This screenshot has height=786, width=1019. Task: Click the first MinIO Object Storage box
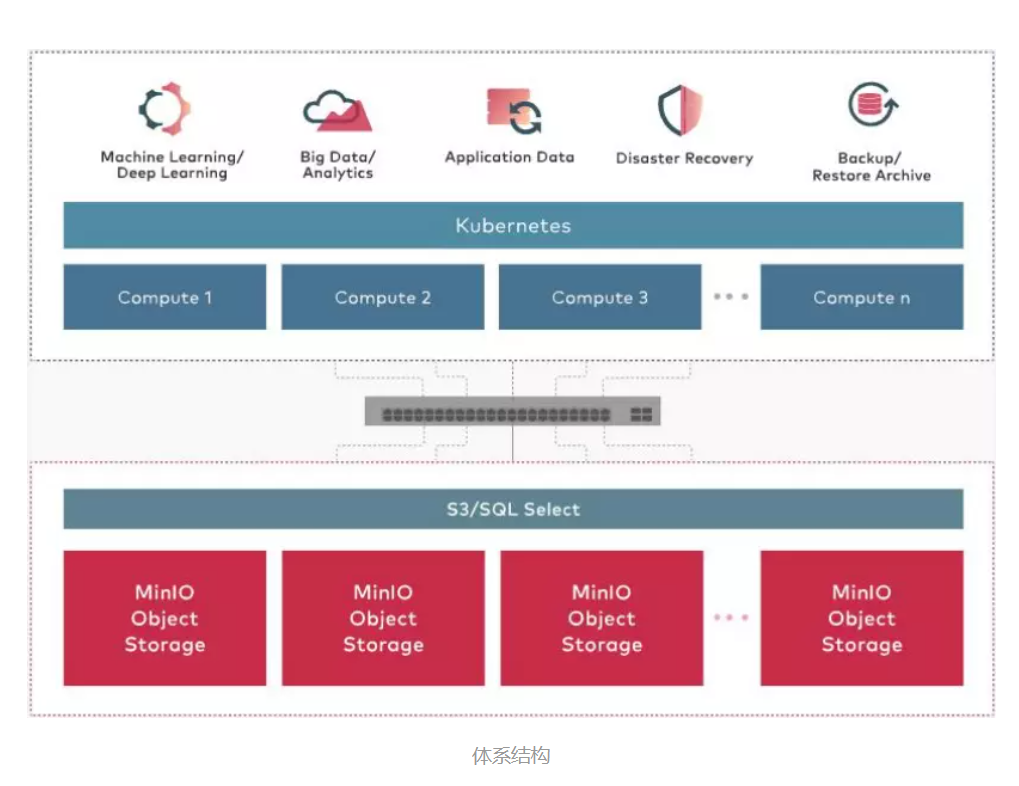coord(164,618)
